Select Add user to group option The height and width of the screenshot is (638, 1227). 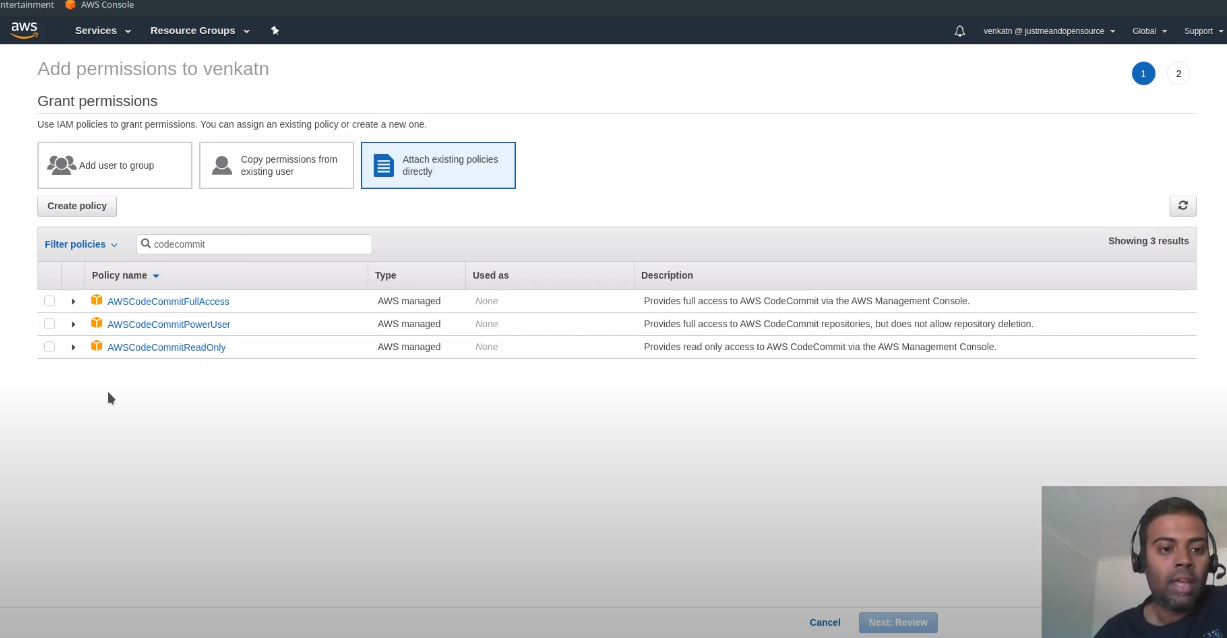(115, 165)
